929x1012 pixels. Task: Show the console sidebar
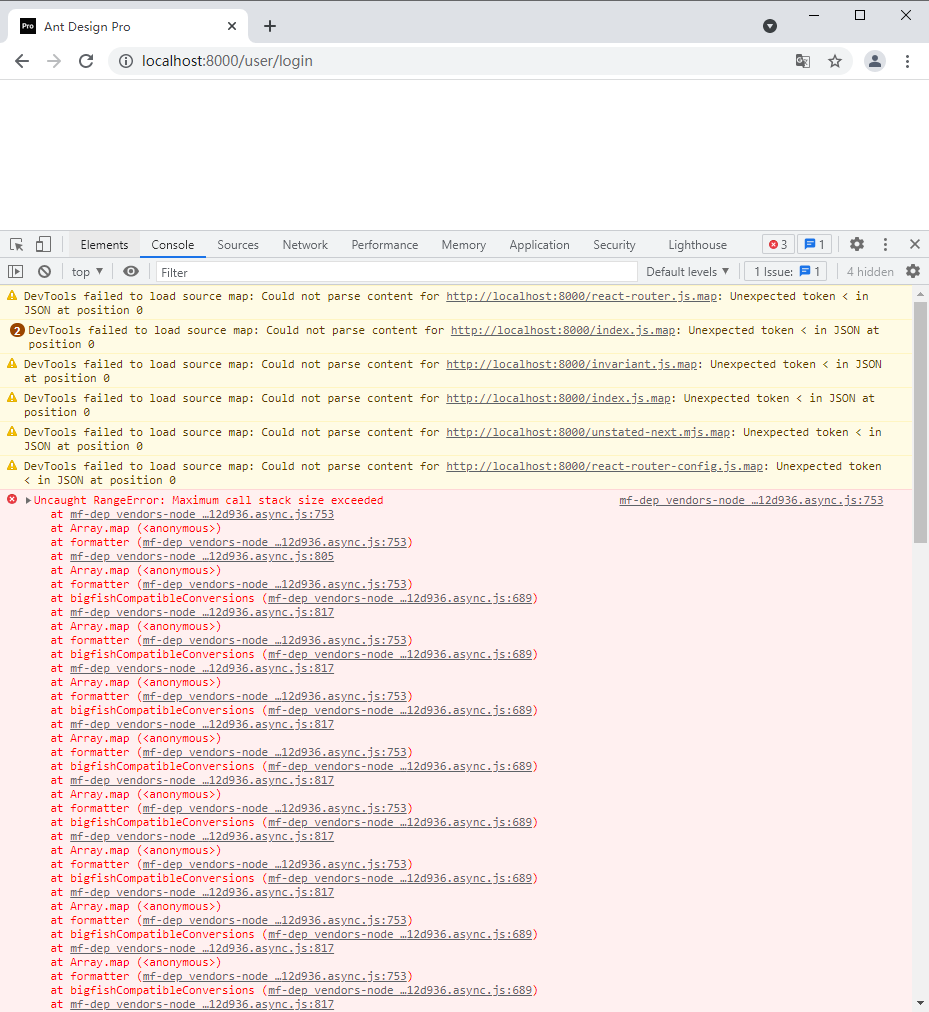point(16,271)
